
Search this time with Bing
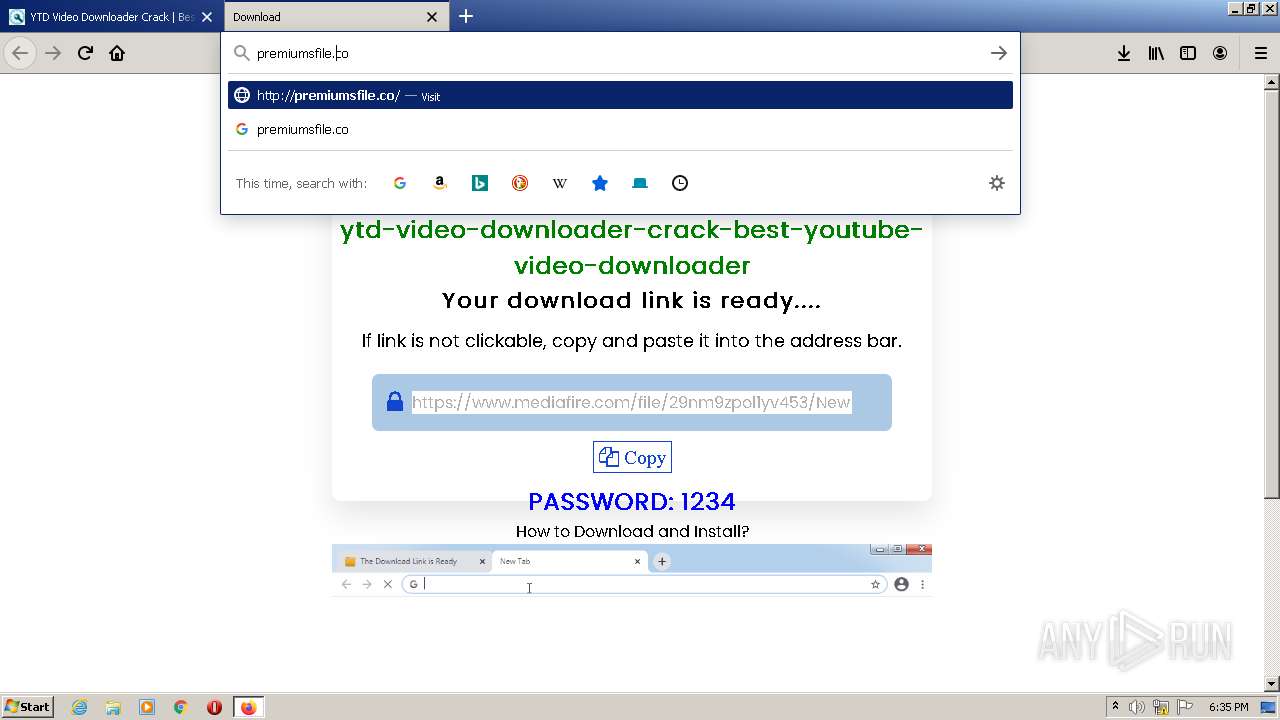[480, 183]
